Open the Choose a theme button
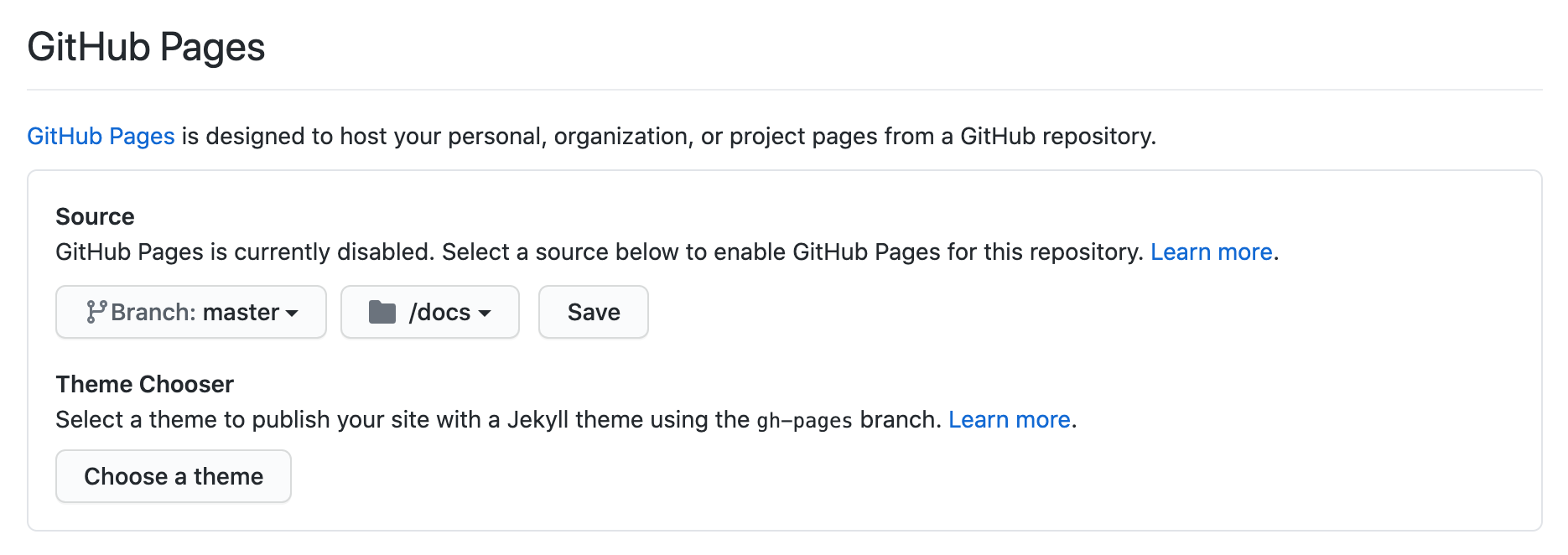Screen dimensions: 1568x555 [x=174, y=476]
